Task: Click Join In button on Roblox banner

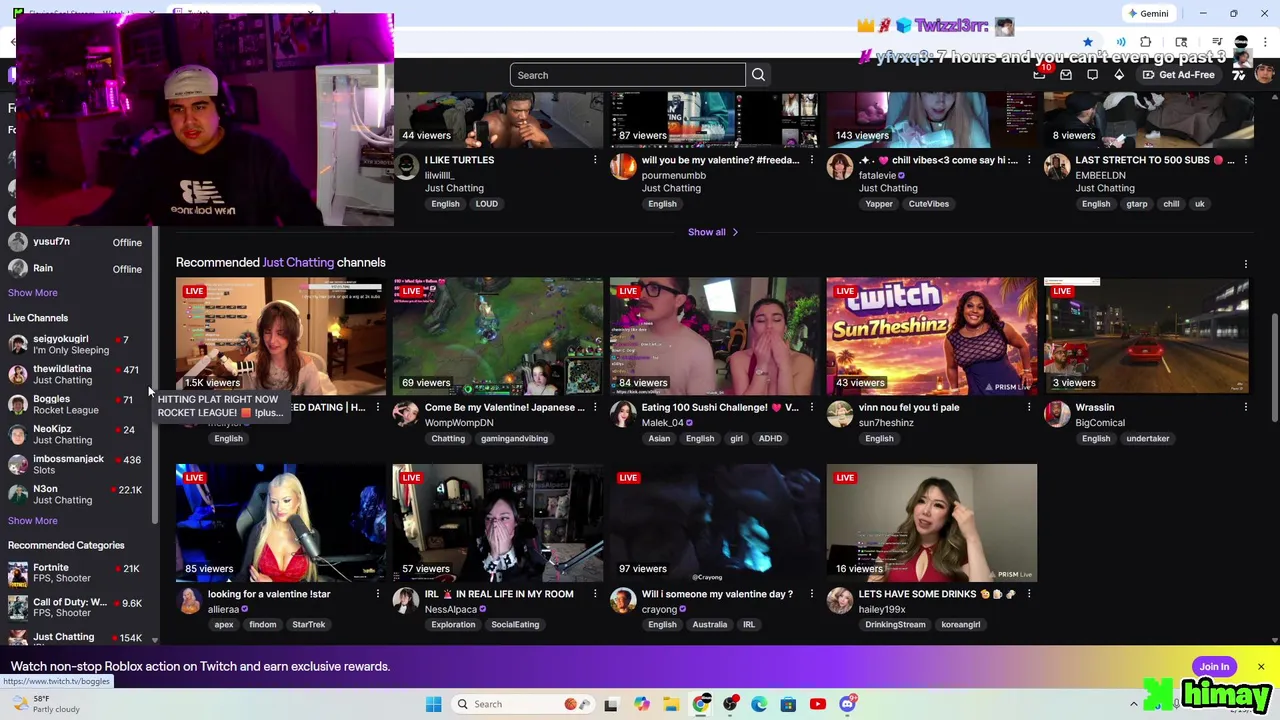Action: (1214, 667)
